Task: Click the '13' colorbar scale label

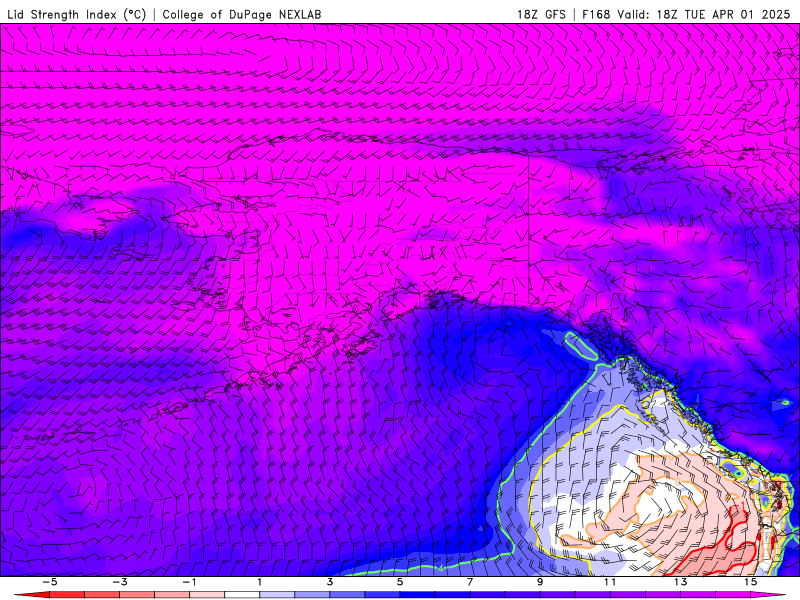Action: 680,582
